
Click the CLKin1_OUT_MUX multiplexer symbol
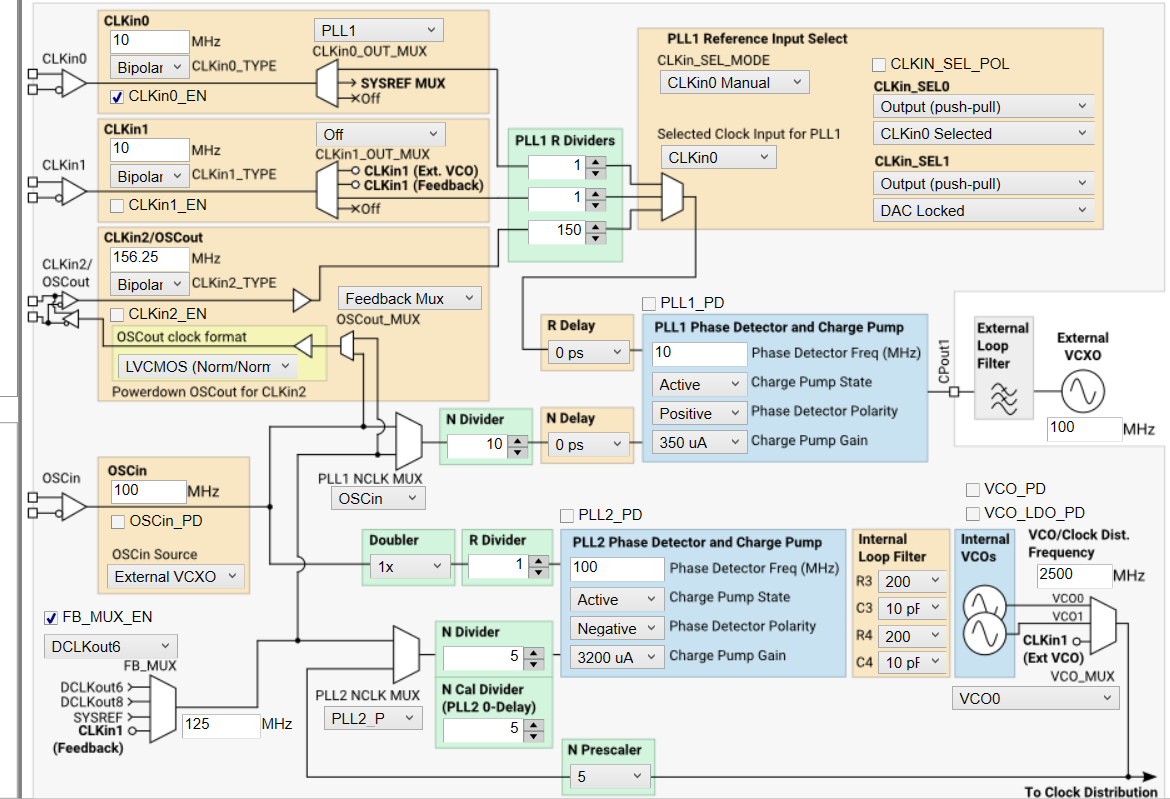click(x=327, y=191)
